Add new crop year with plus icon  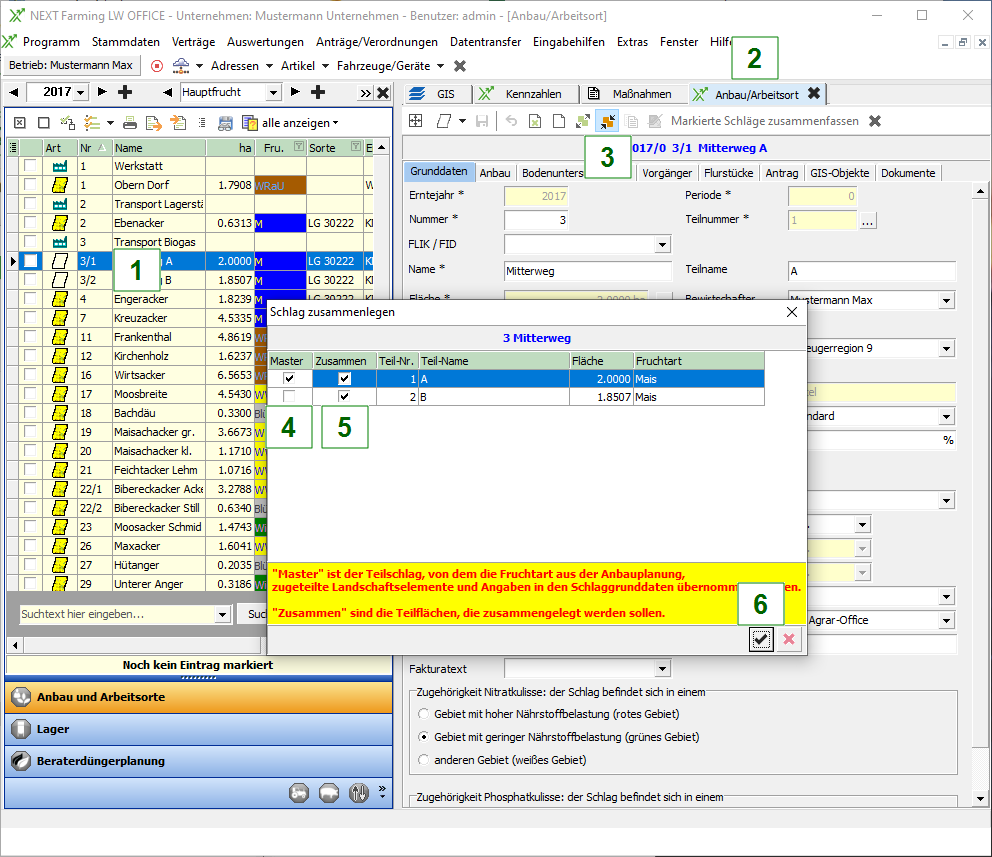click(x=125, y=92)
